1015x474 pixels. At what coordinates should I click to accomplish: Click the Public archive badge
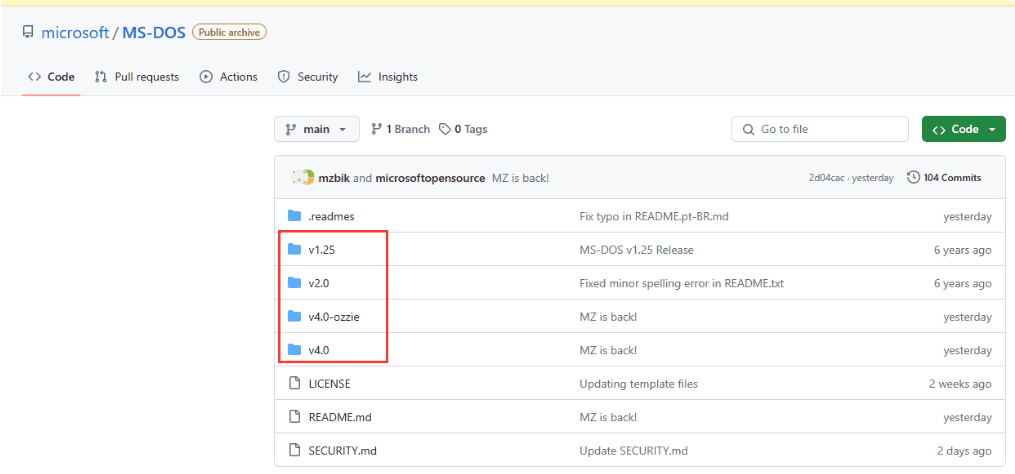[x=229, y=32]
